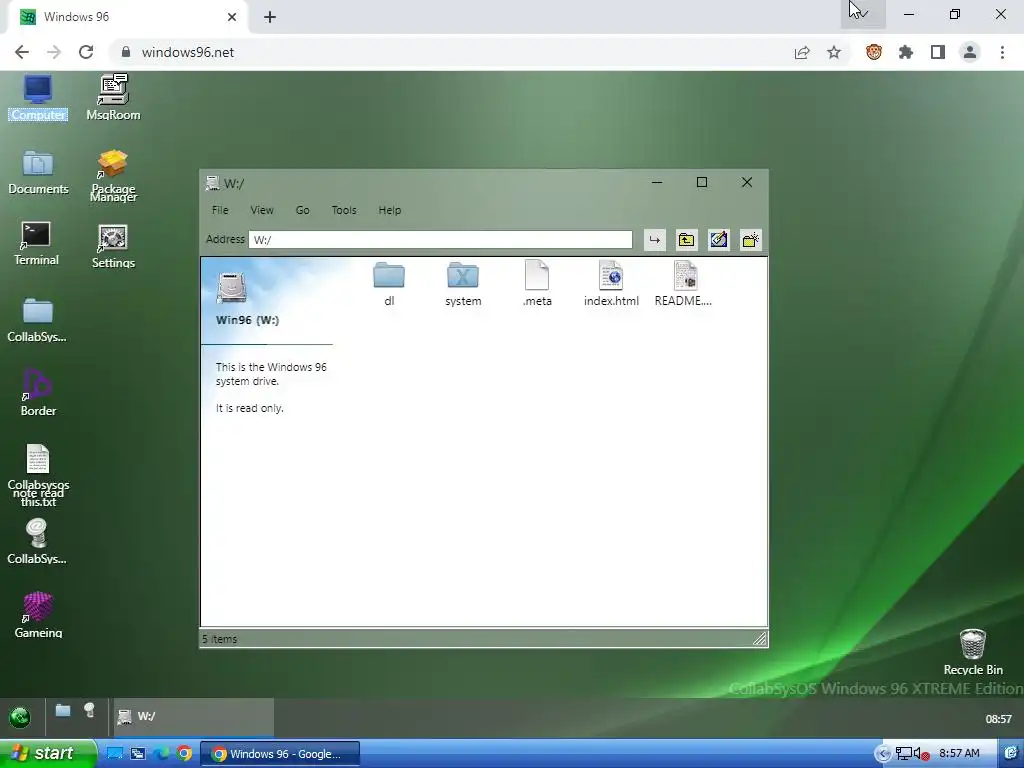1024x768 pixels.
Task: Click the Address field showing W:/
Action: pyautogui.click(x=440, y=240)
